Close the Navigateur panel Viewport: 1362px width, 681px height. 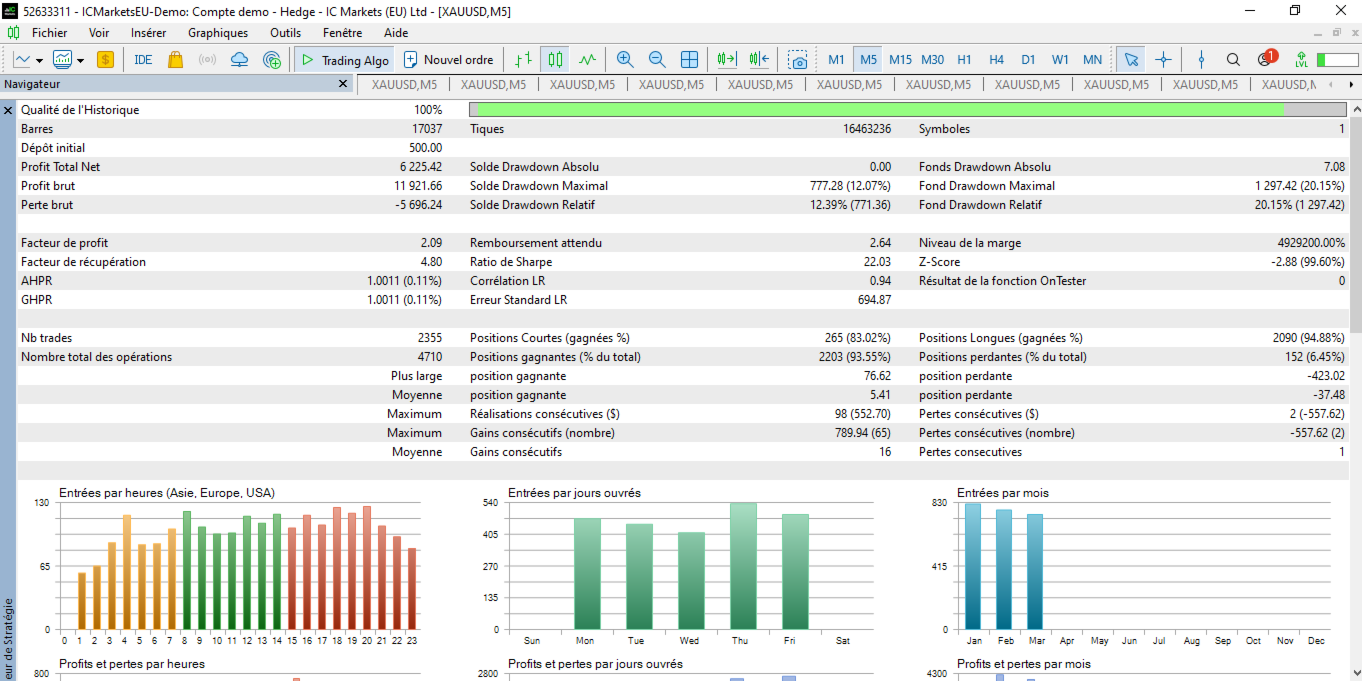point(345,85)
